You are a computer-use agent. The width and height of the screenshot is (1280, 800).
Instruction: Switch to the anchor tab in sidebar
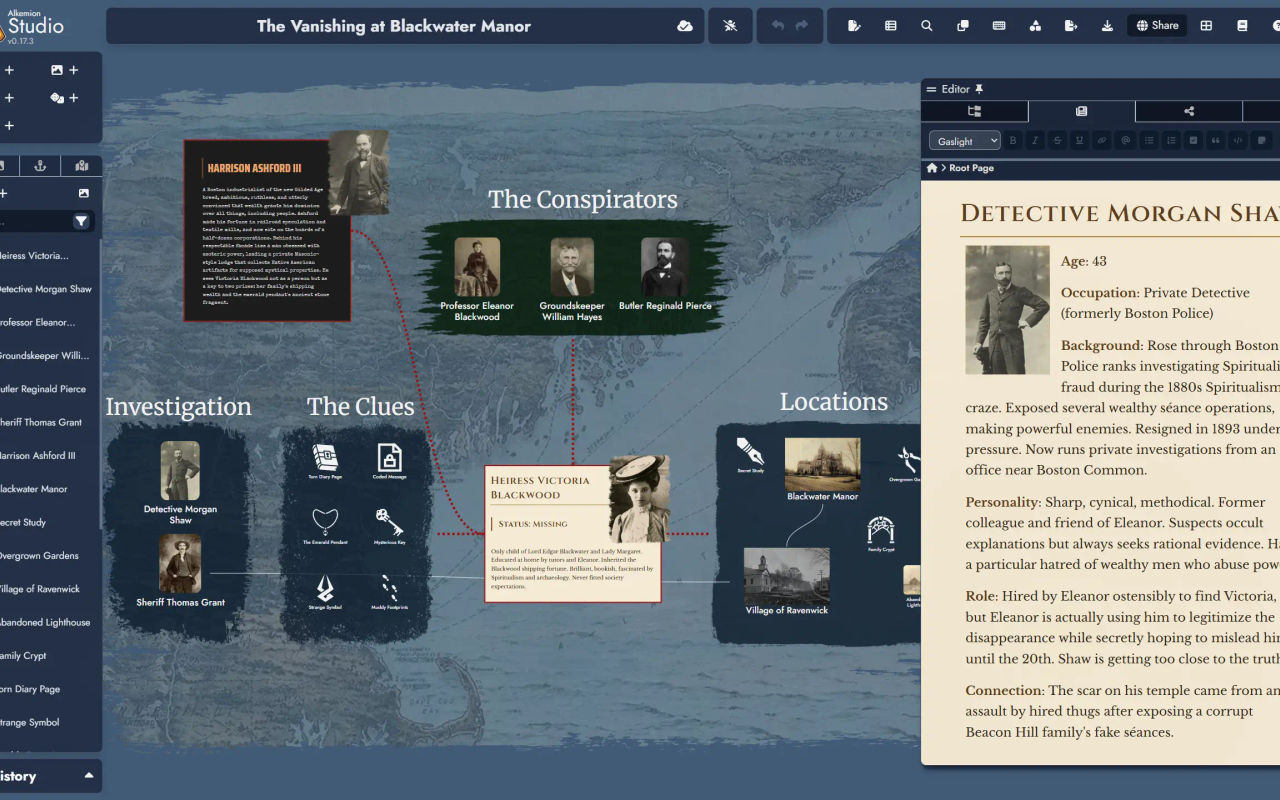coord(41,165)
